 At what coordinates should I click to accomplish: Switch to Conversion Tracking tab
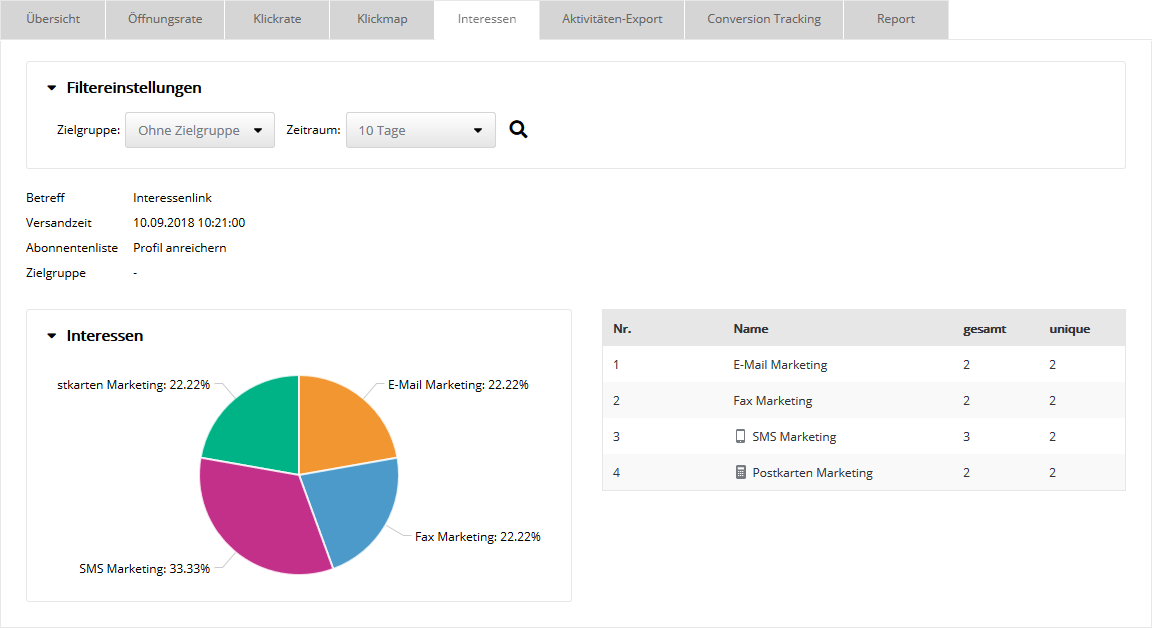coord(764,20)
